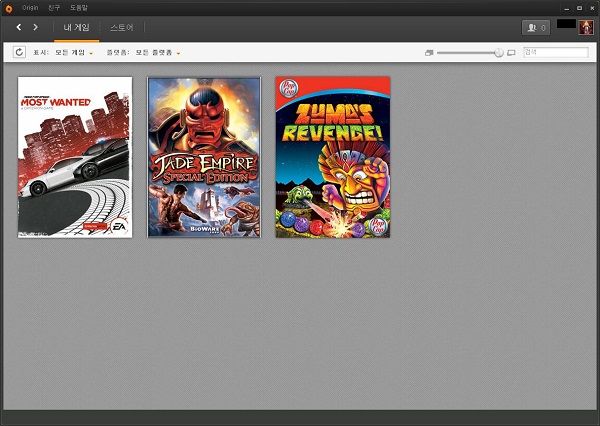
Task: Go forward with the right arrow
Action: click(36, 27)
